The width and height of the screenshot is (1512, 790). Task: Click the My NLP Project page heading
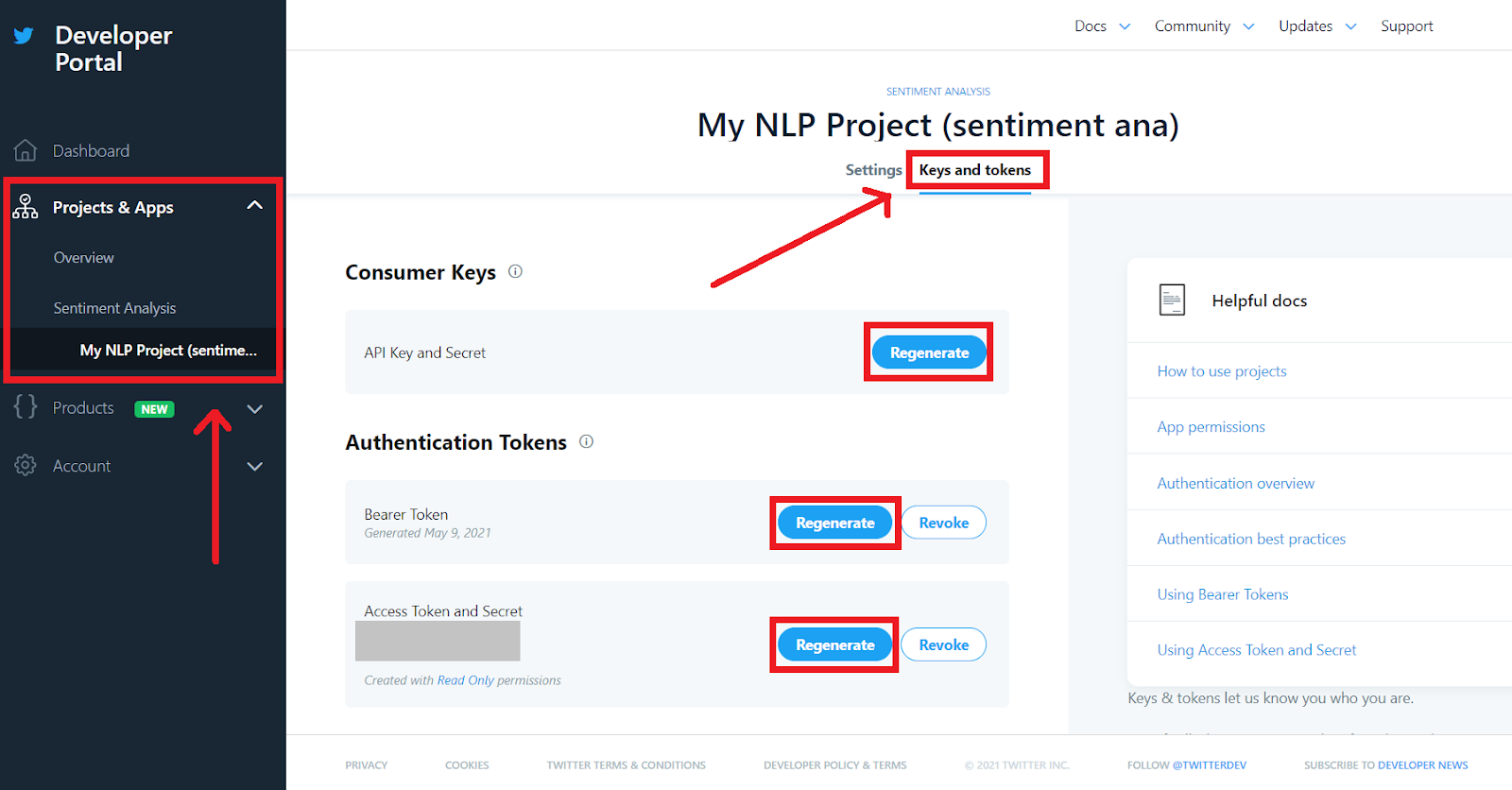click(x=938, y=126)
